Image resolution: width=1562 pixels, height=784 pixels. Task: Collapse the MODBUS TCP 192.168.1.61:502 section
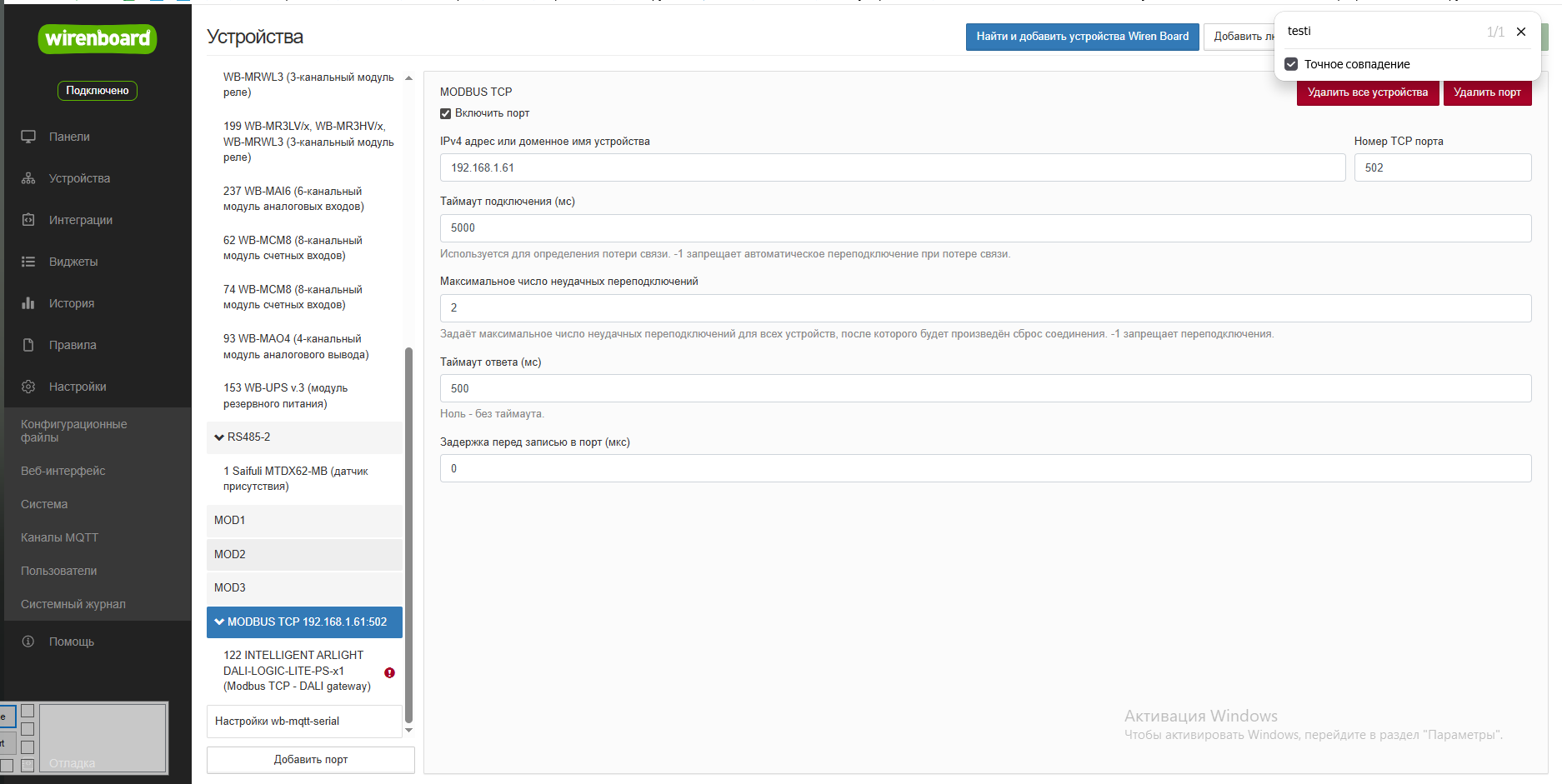click(x=219, y=622)
